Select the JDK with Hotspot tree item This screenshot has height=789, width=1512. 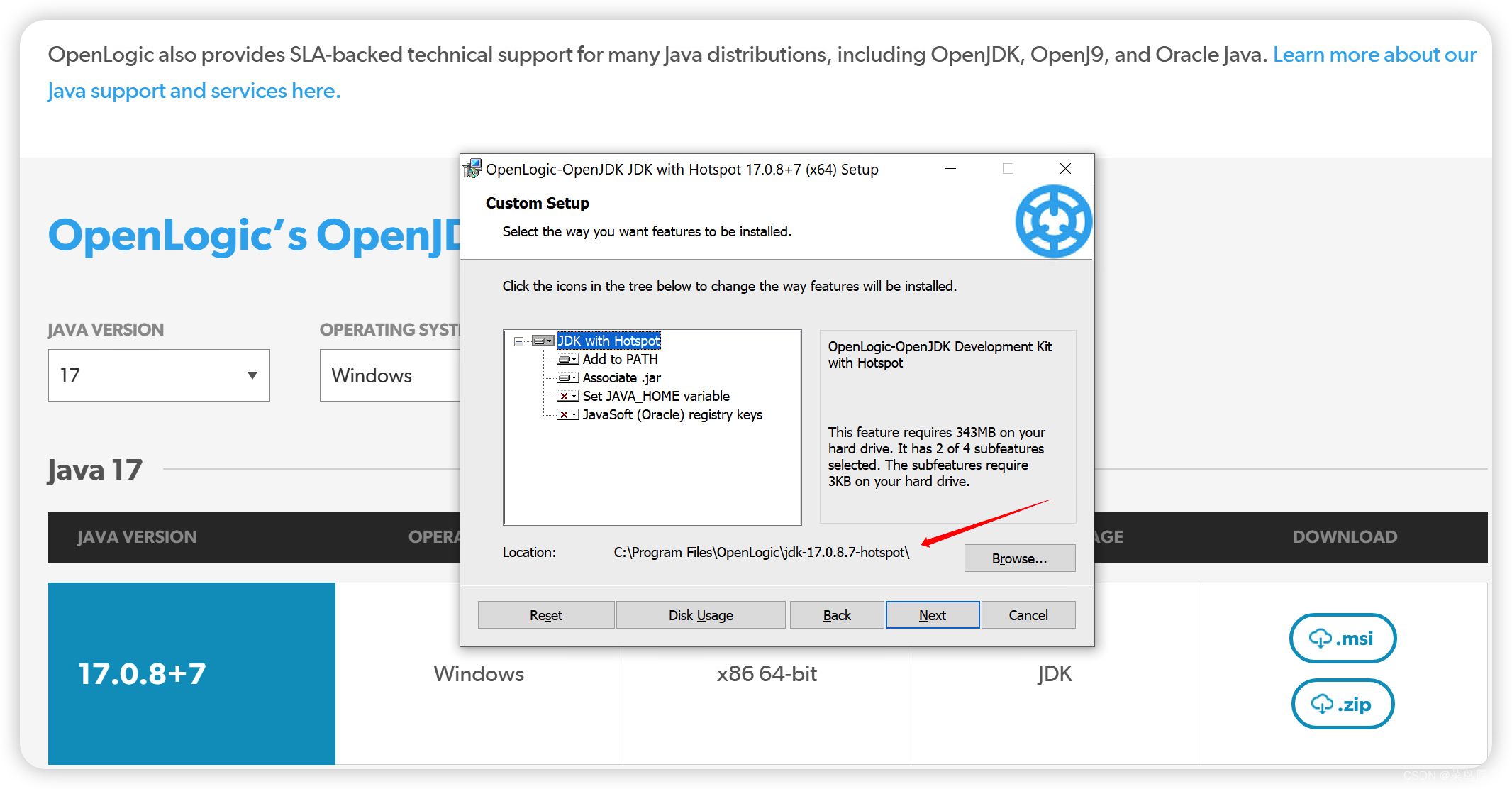(x=608, y=341)
